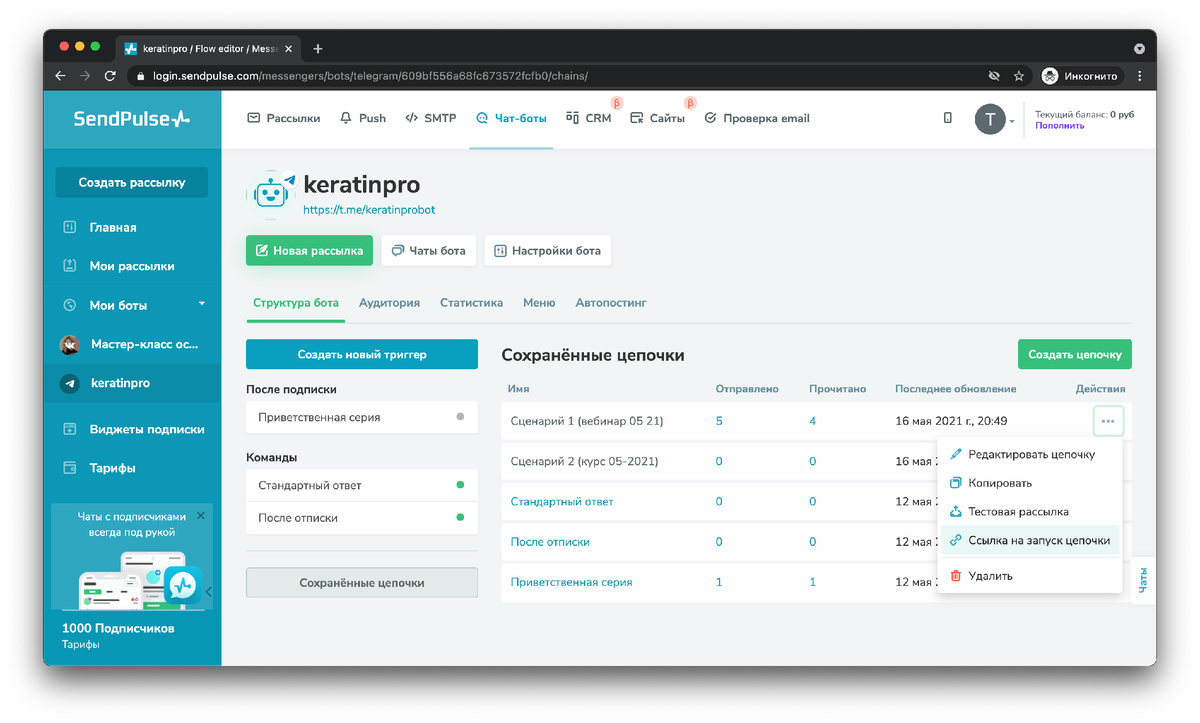Switch to Статистика tab
The image size is (1200, 723).
[471, 303]
